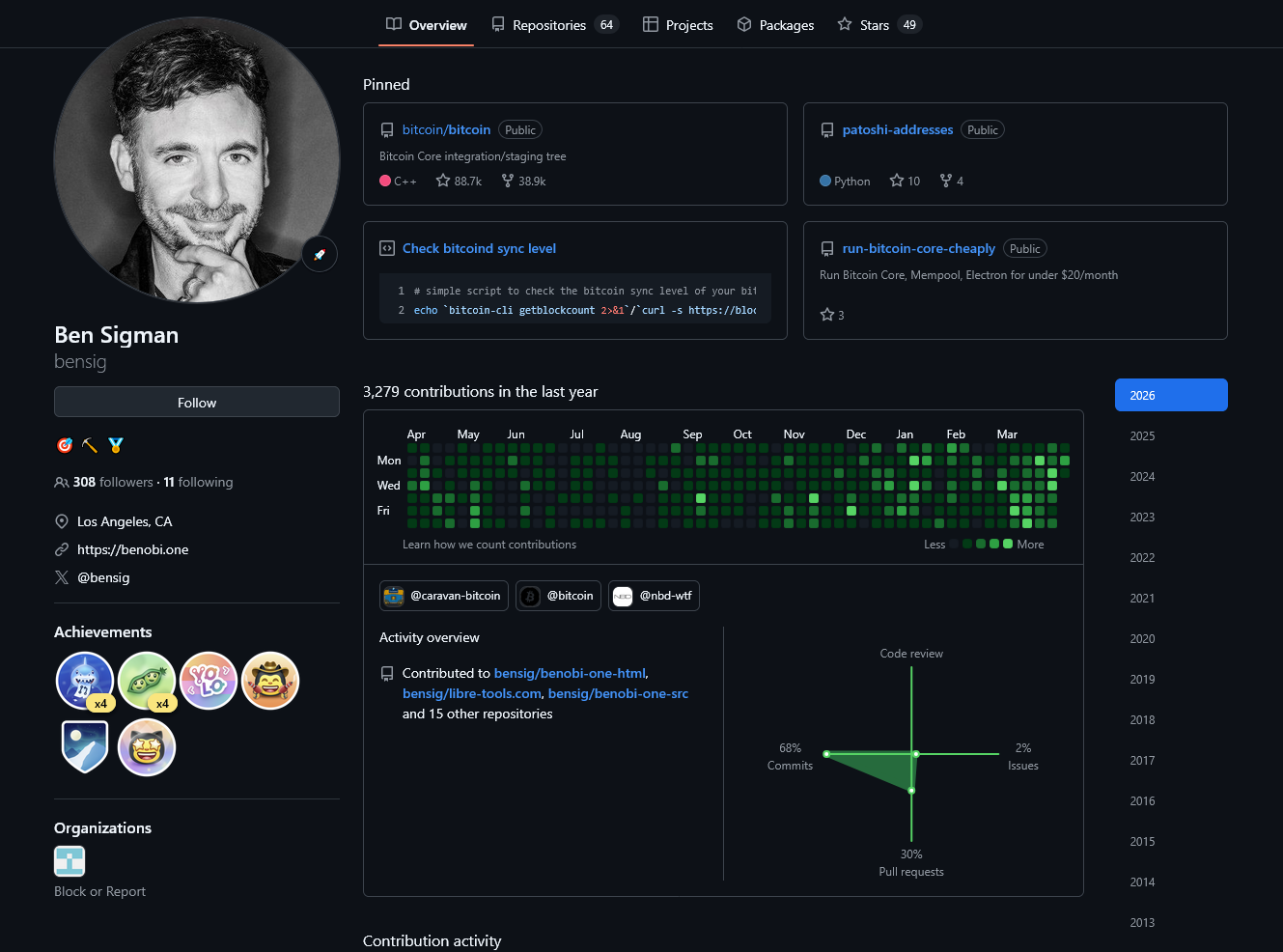Click the brightest green legend swatch near More

[1008, 544]
